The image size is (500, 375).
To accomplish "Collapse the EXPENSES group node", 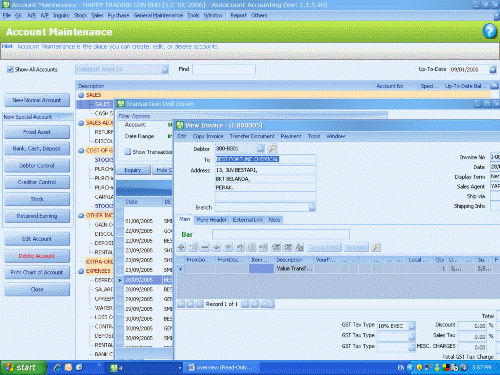I will [81, 271].
